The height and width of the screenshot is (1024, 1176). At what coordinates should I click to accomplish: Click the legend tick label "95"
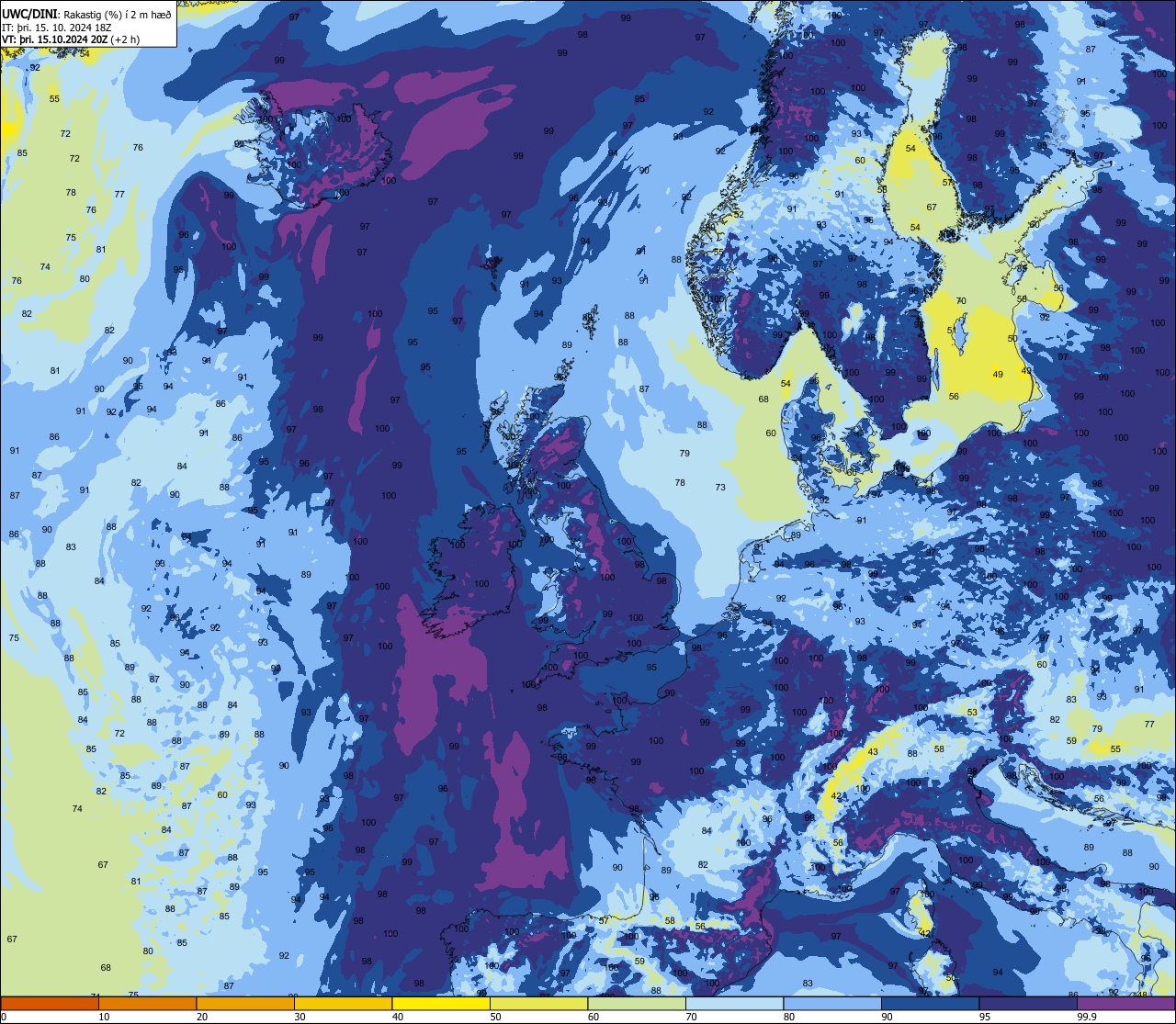(x=985, y=1017)
